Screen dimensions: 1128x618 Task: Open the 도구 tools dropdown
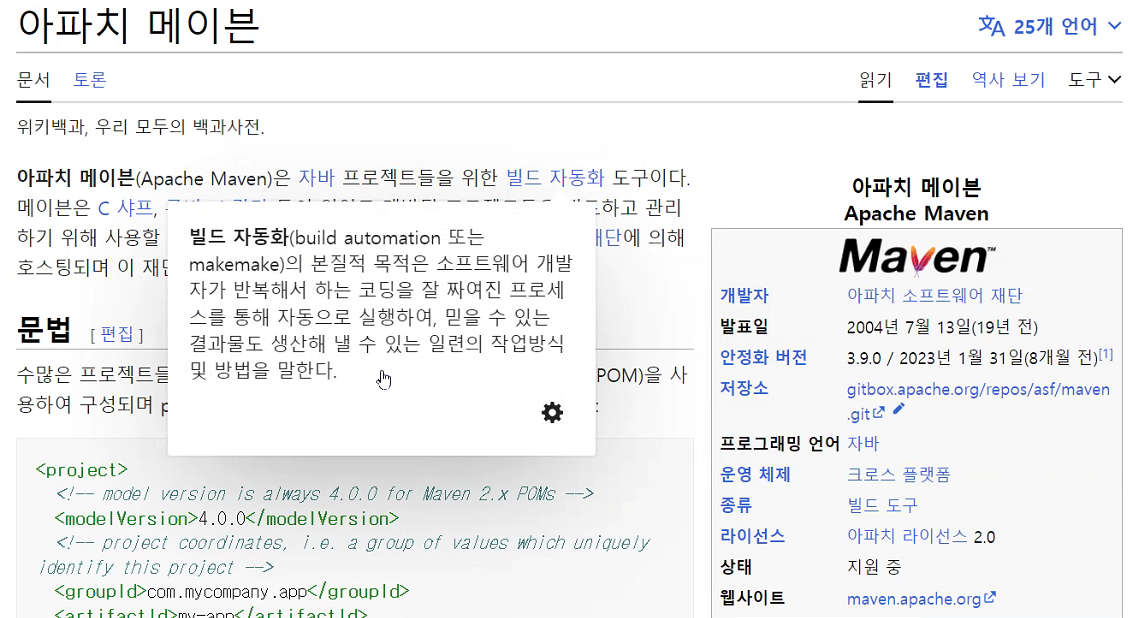[x=1094, y=79]
